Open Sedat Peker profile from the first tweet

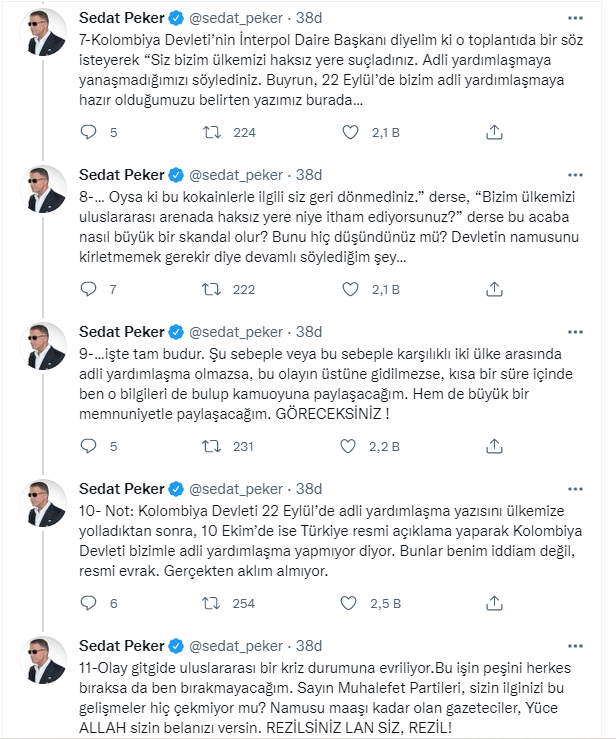tap(121, 18)
